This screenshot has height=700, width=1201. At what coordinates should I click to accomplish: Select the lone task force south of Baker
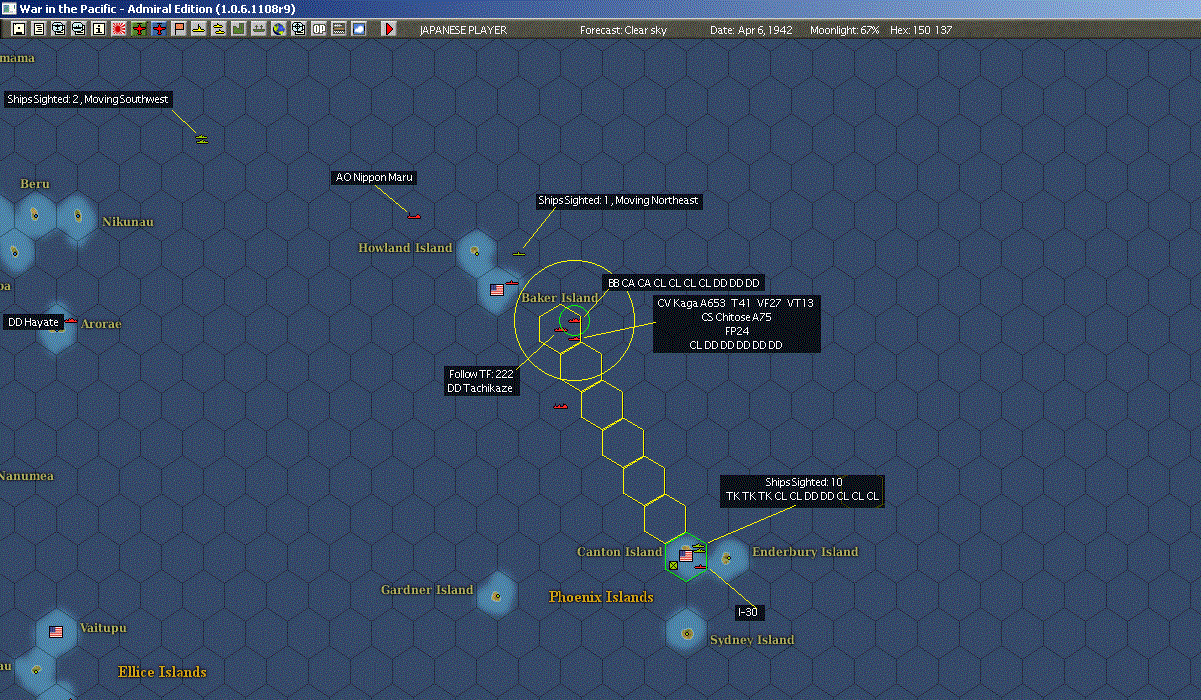point(560,406)
